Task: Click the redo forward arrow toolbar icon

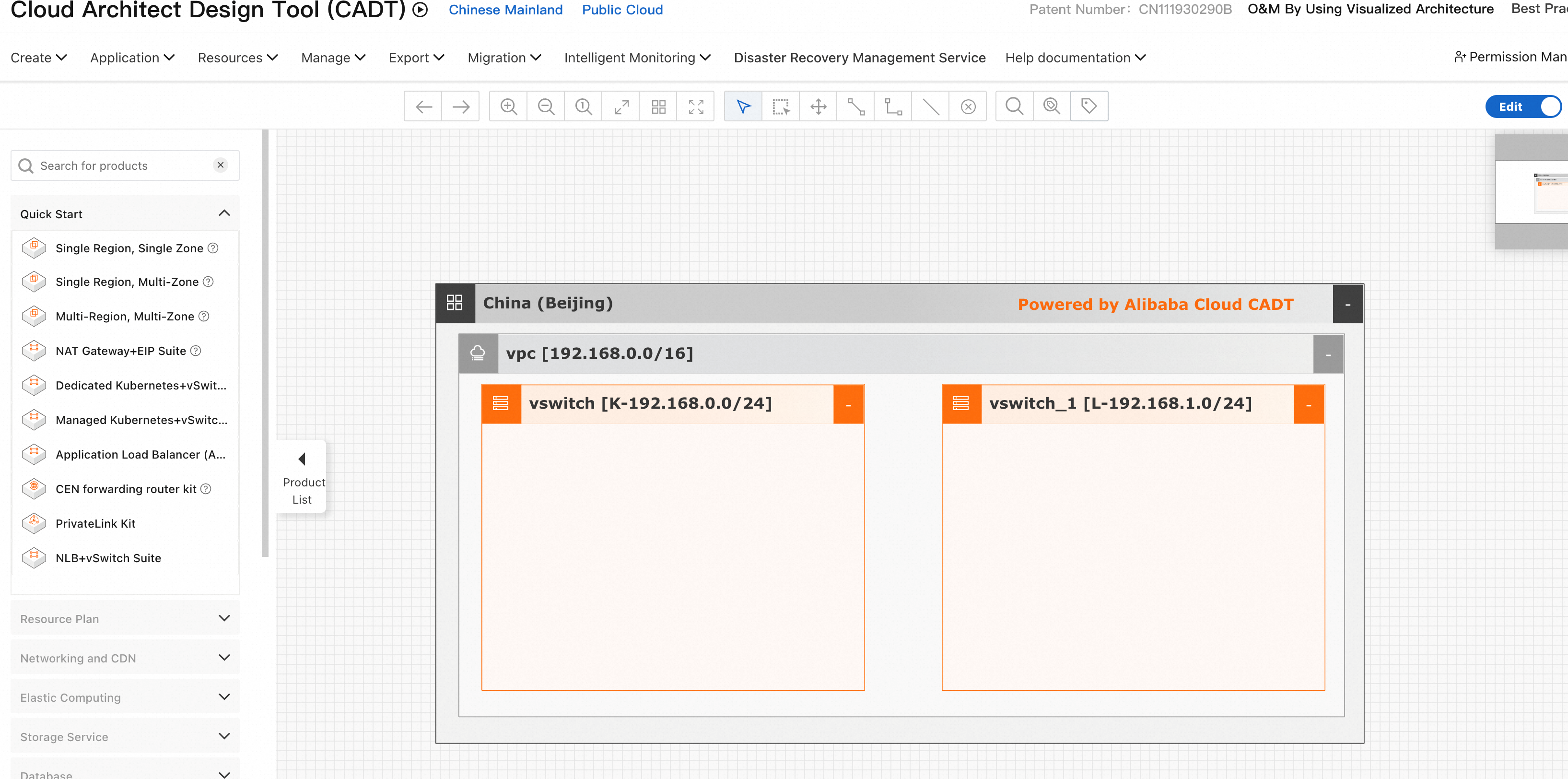Action: point(461,106)
